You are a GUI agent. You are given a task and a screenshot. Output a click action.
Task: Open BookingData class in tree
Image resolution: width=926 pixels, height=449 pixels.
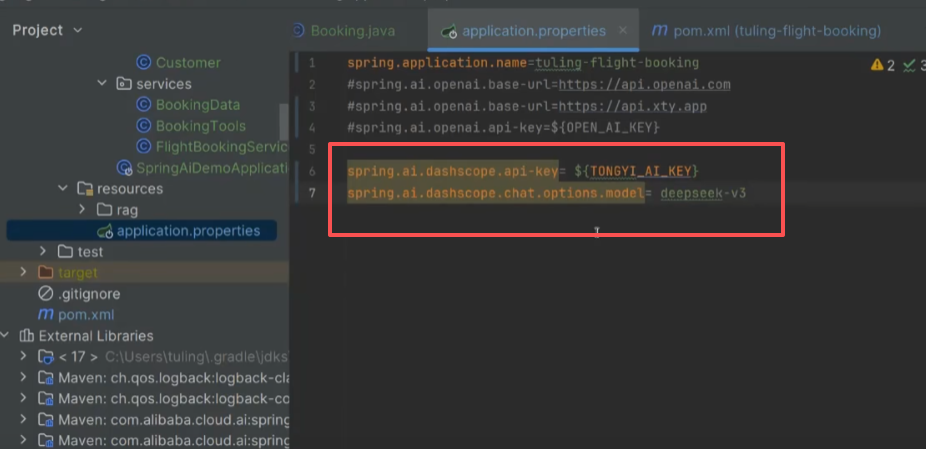point(198,105)
